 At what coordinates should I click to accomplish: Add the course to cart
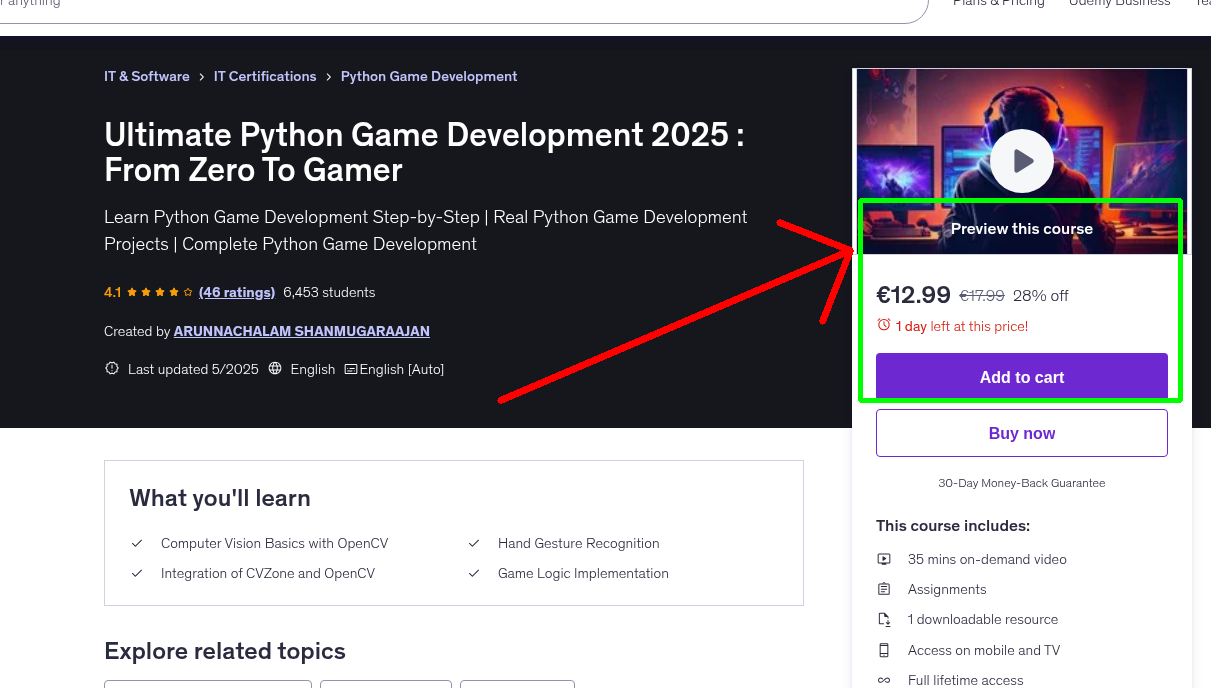[x=1021, y=377]
